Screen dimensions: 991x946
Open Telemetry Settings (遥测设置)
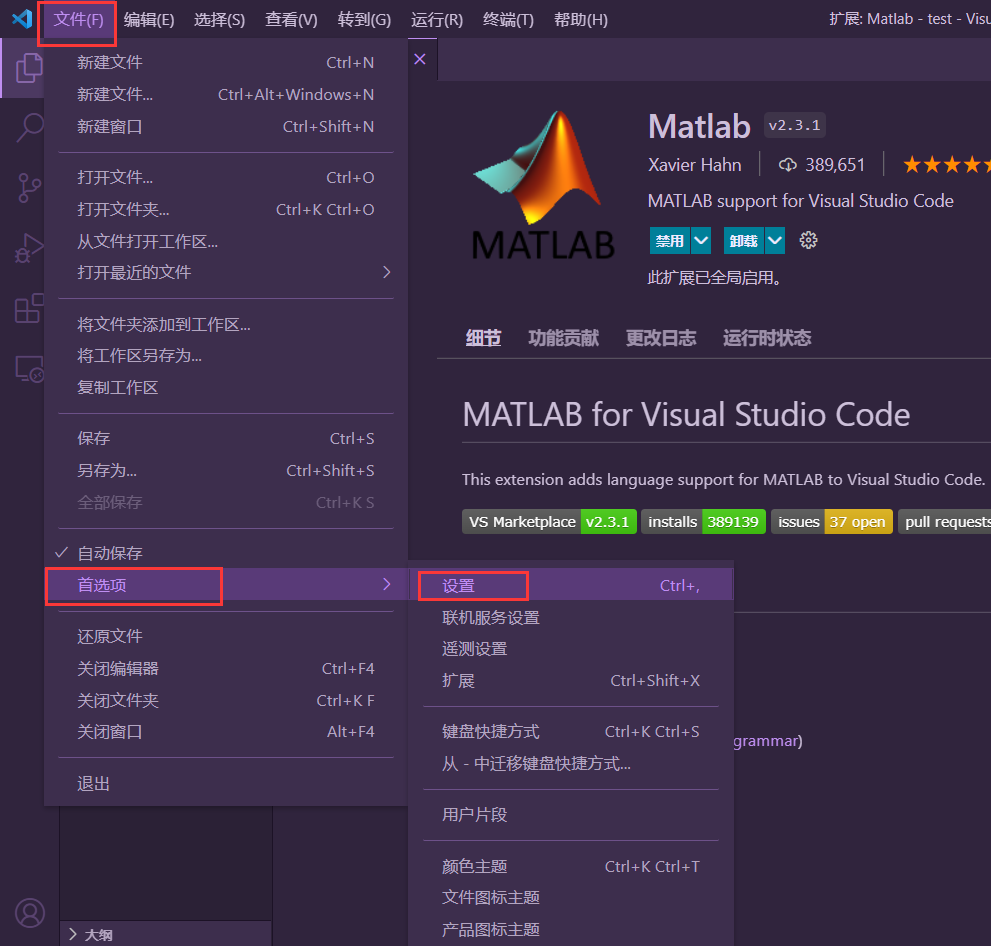[572, 648]
